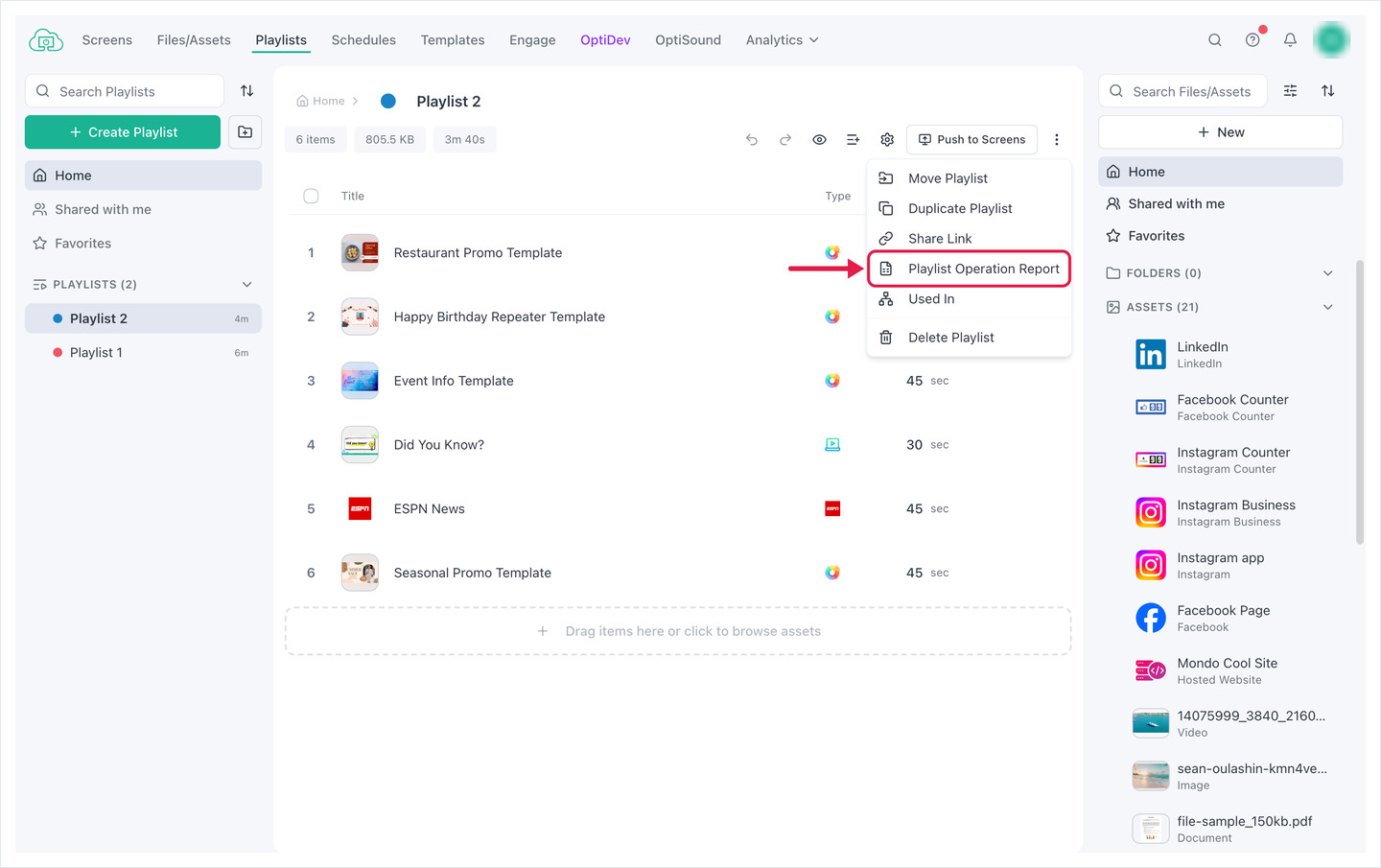The image size is (1381, 868).
Task: Go to the Home breadcrumb link
Action: (x=320, y=102)
